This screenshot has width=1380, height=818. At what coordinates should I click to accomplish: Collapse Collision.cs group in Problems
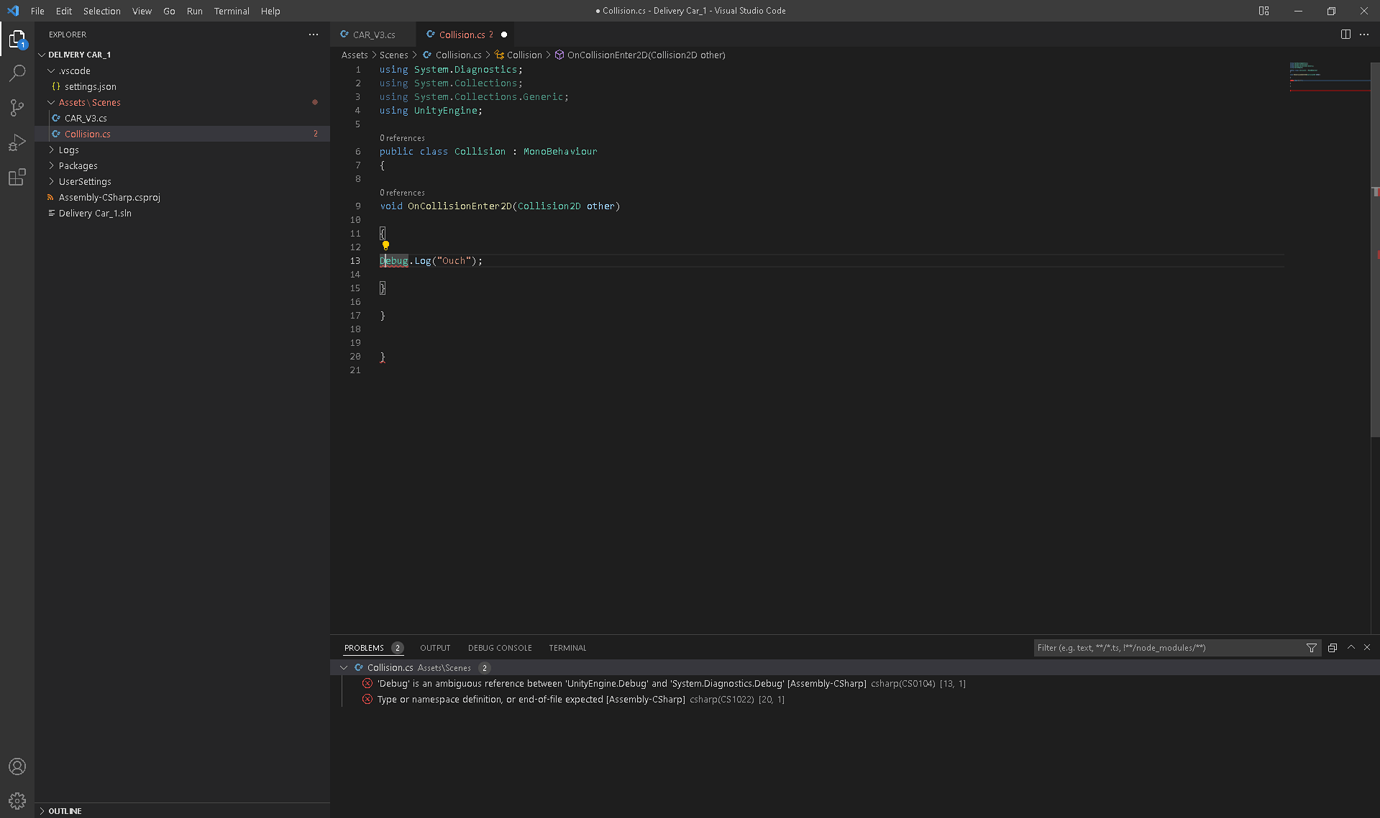[x=344, y=668]
